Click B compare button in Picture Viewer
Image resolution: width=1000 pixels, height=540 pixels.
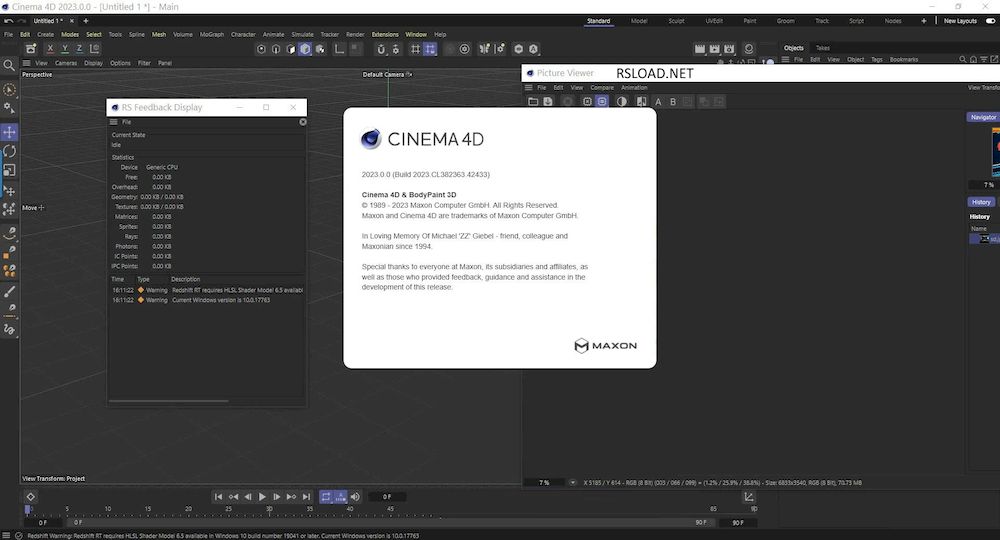673,101
